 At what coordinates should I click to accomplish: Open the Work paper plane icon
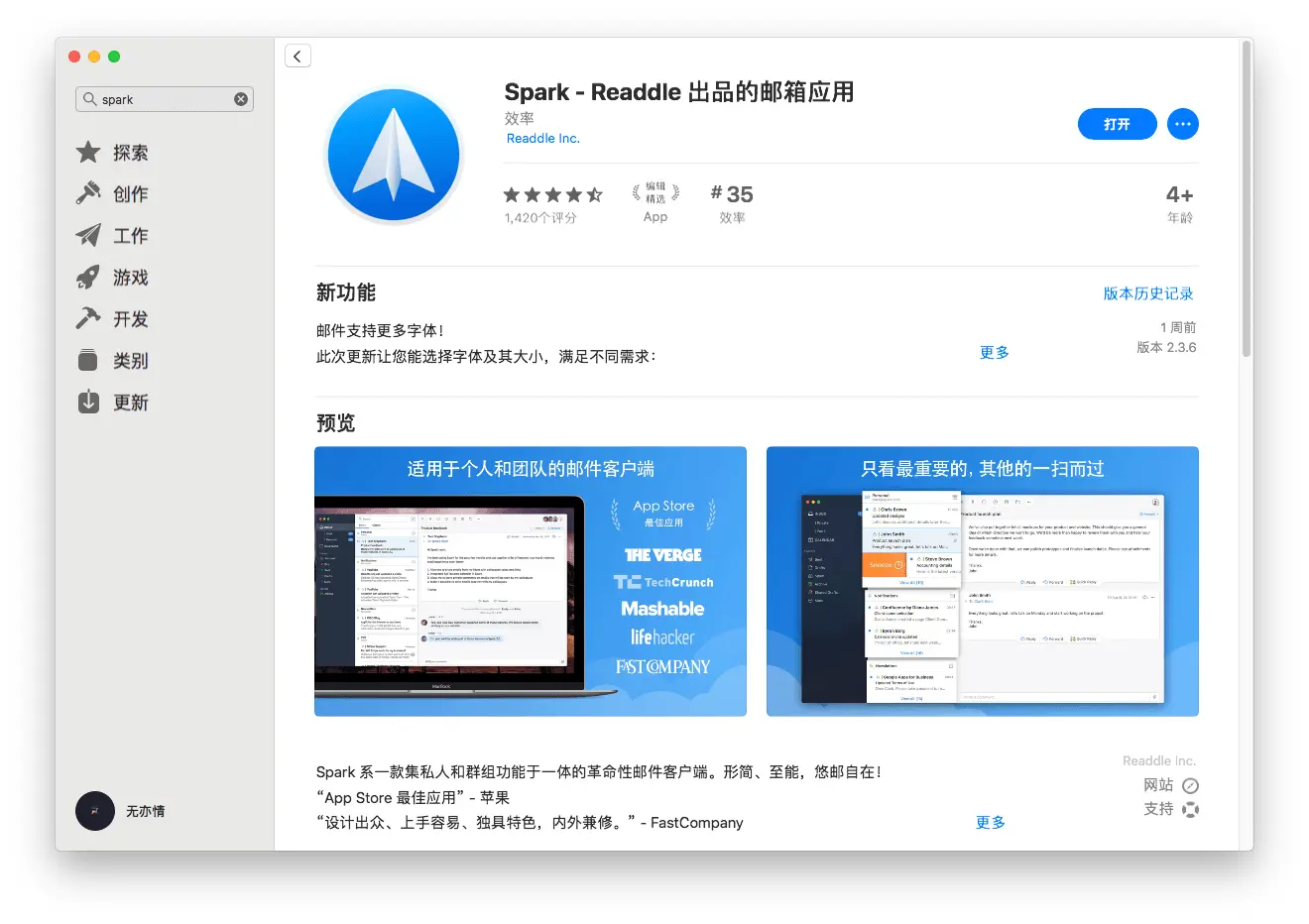[x=90, y=235]
